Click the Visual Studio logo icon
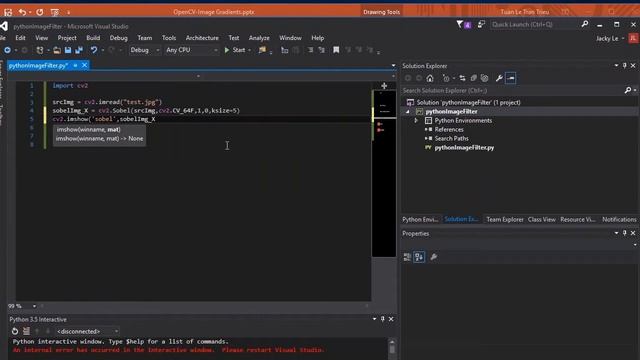Image resolution: width=640 pixels, height=360 pixels. (x=4, y=26)
